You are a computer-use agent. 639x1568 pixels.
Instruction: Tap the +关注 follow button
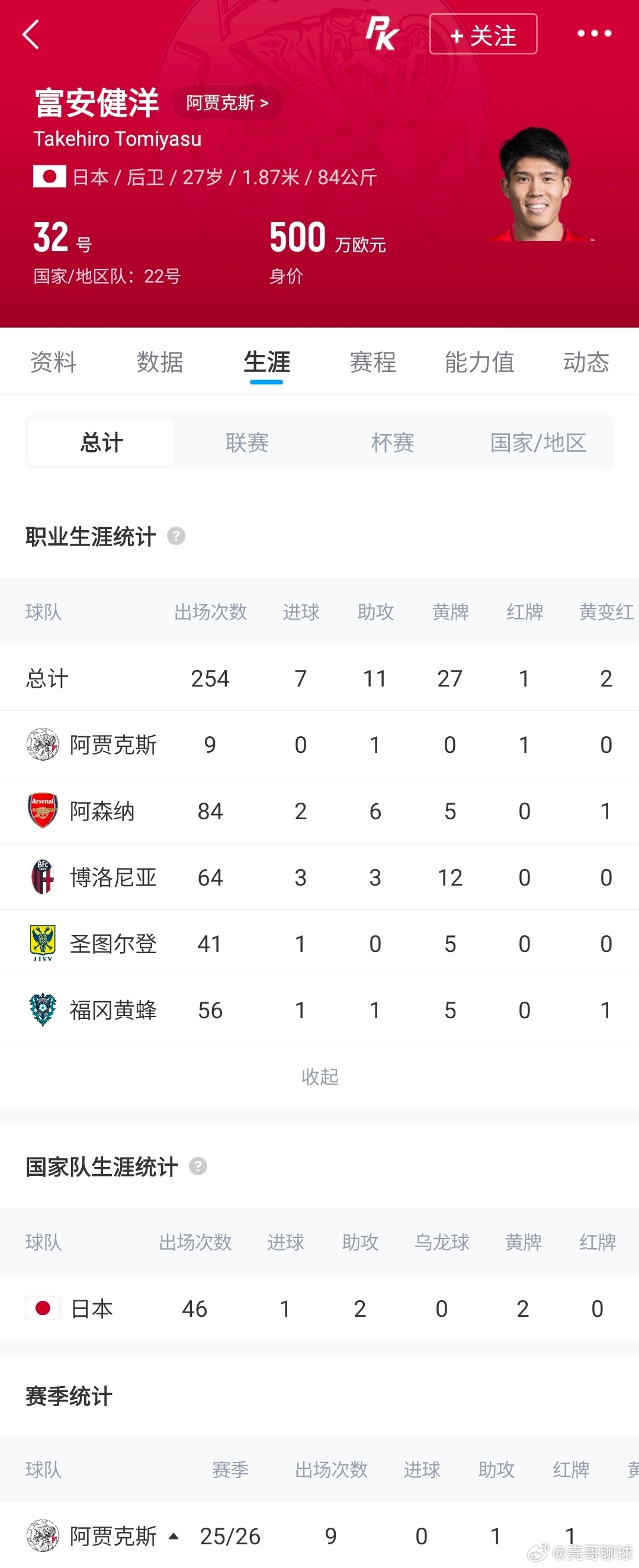click(x=483, y=34)
